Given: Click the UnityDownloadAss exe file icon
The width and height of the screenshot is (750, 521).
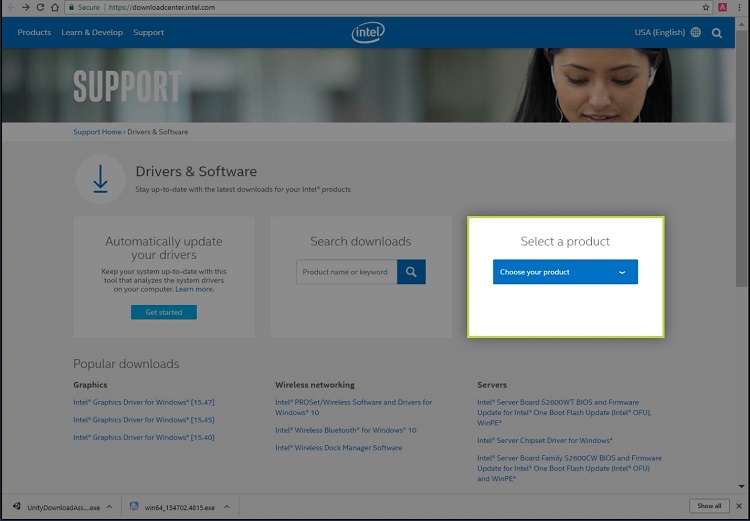Looking at the screenshot, I should (x=17, y=506).
